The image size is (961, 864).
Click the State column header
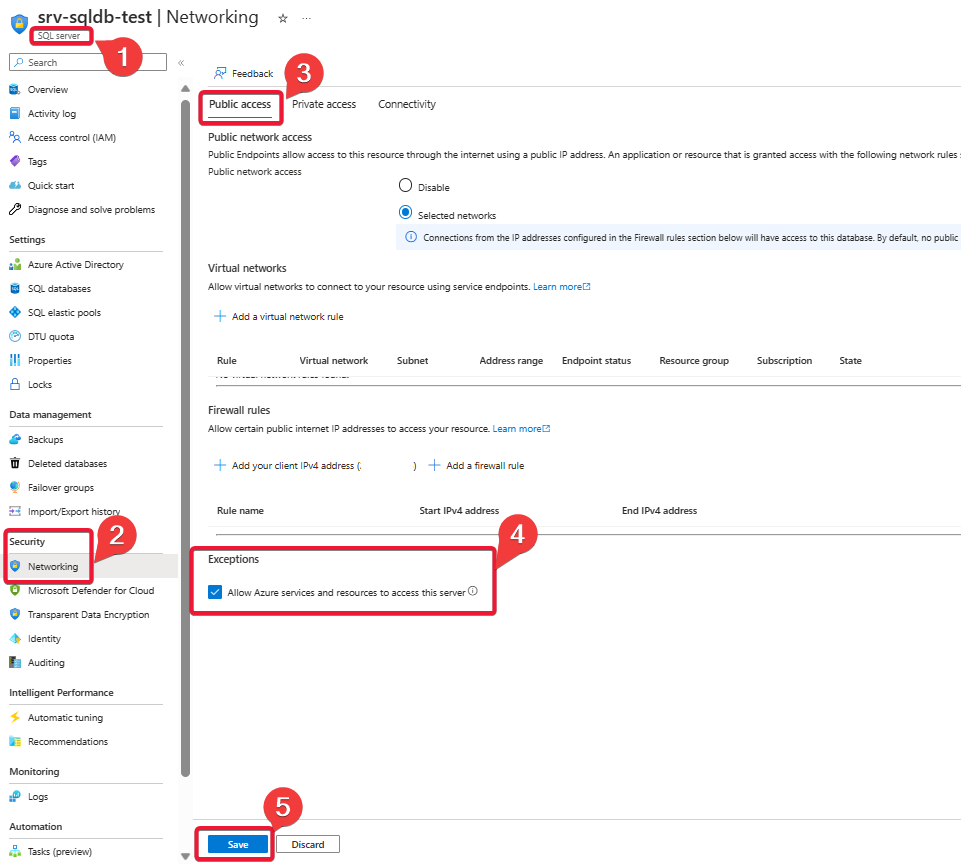pyautogui.click(x=850, y=360)
